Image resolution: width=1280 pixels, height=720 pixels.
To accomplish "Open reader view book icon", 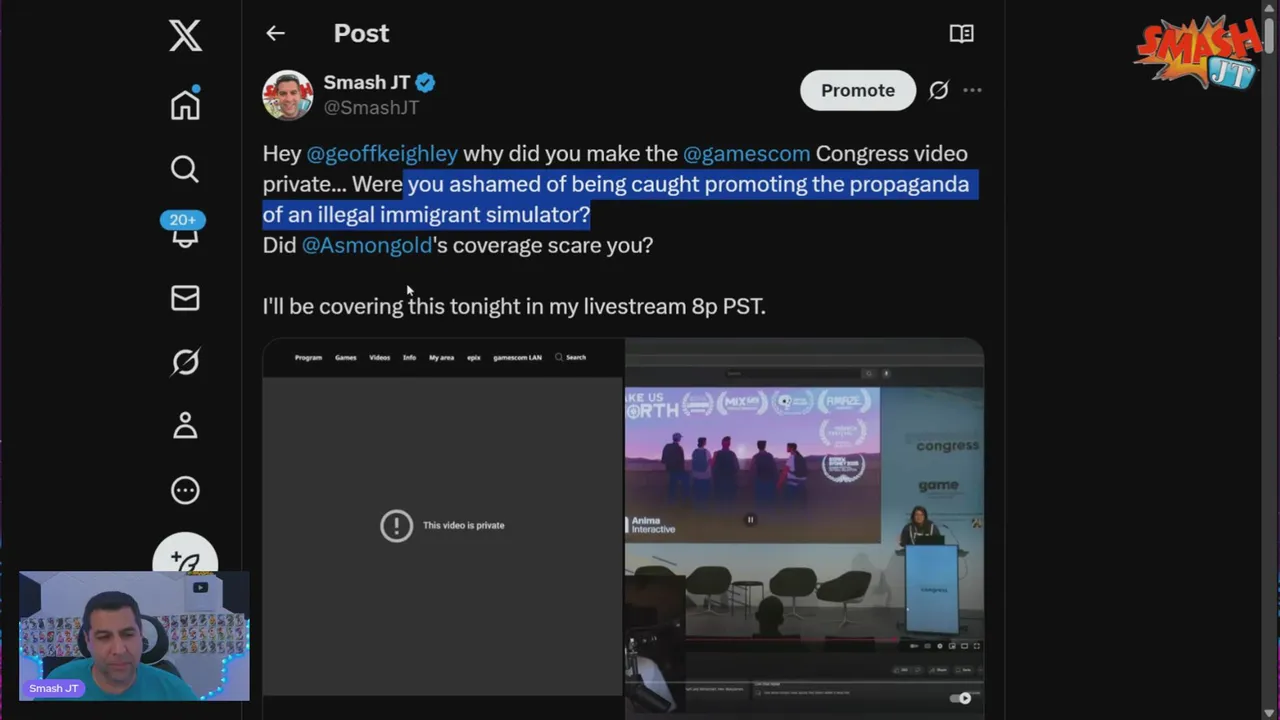I will pyautogui.click(x=961, y=33).
